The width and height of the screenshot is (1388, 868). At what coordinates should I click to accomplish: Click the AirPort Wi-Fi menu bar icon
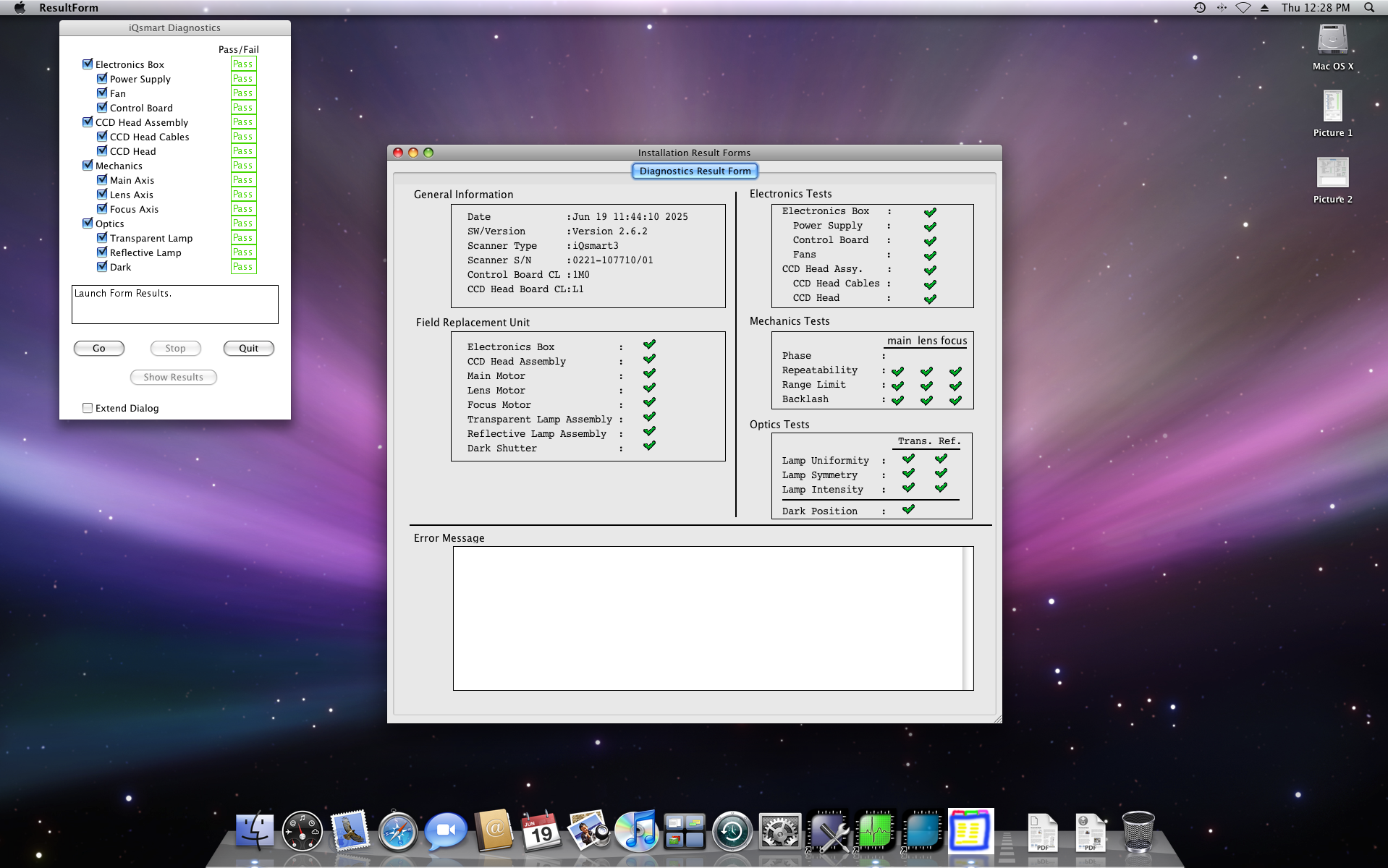coord(1243,7)
